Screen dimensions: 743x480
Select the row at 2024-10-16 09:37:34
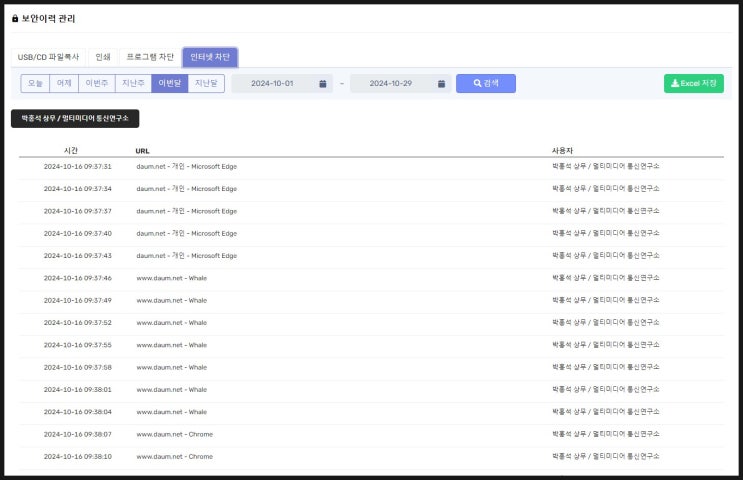pos(371,189)
